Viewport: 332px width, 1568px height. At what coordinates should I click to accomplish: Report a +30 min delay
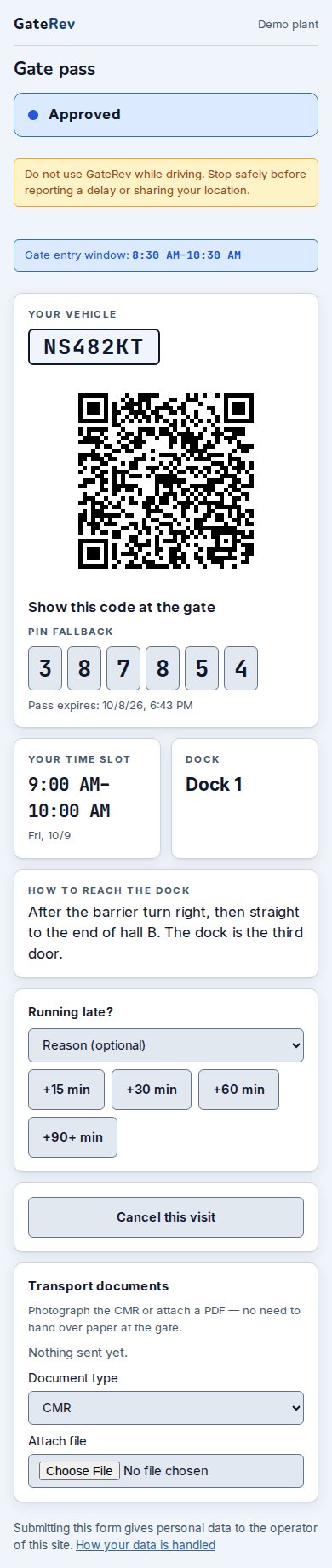(x=152, y=1090)
